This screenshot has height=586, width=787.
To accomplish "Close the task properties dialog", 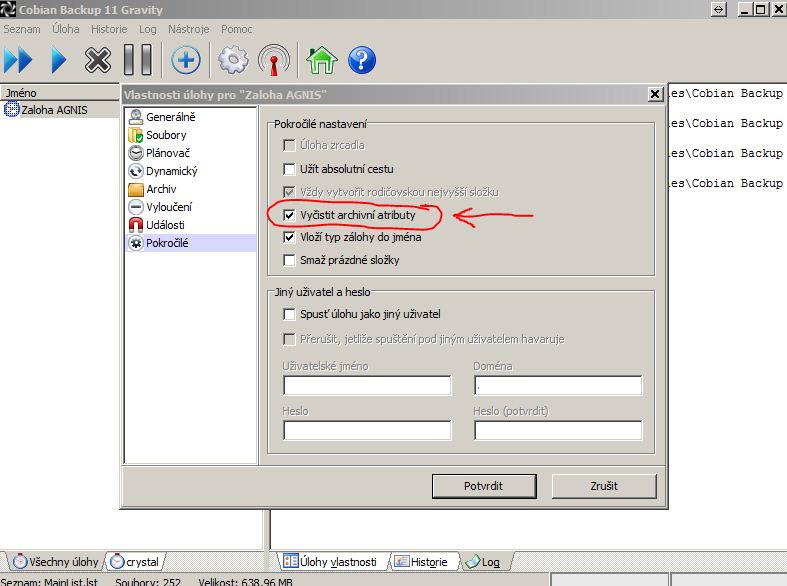I will click(x=654, y=94).
